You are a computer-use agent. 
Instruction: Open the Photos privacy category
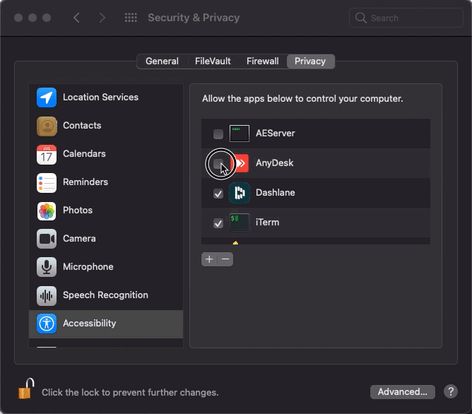(x=106, y=211)
